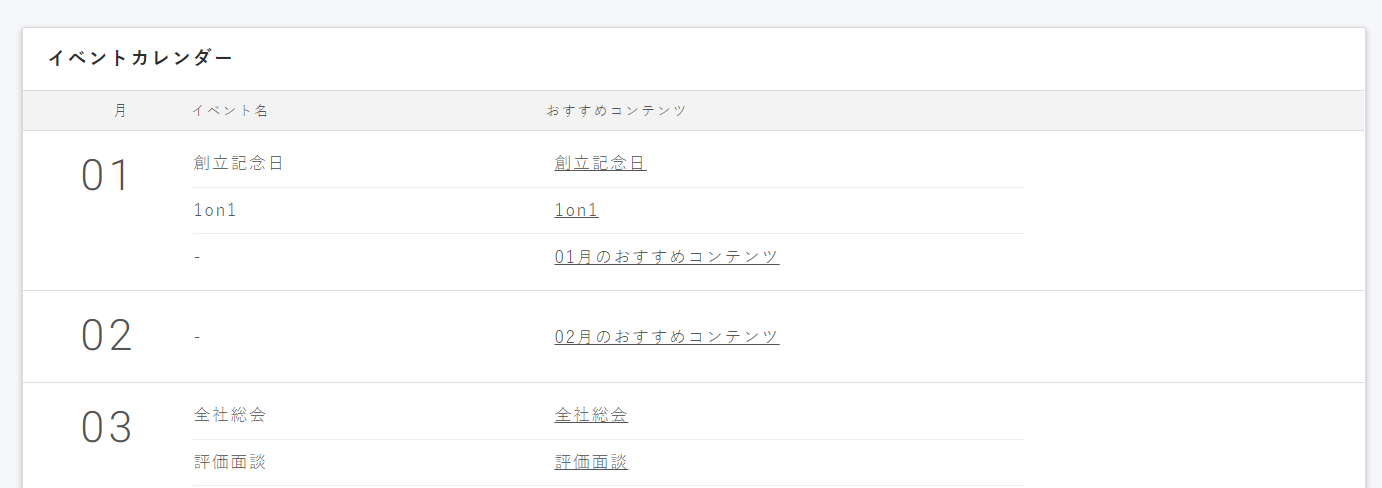Open the 創立記念日 recommended content link
Viewport: 1382px width, 488px height.
(600, 163)
